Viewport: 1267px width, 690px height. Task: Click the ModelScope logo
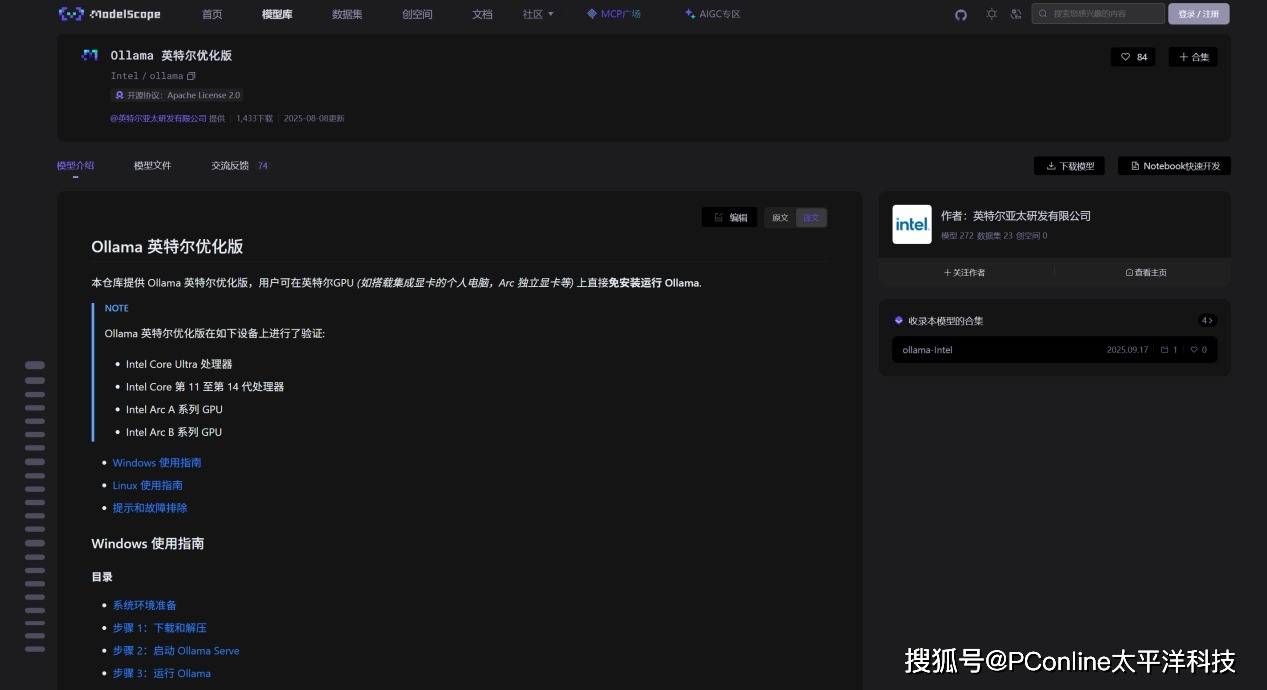(110, 14)
